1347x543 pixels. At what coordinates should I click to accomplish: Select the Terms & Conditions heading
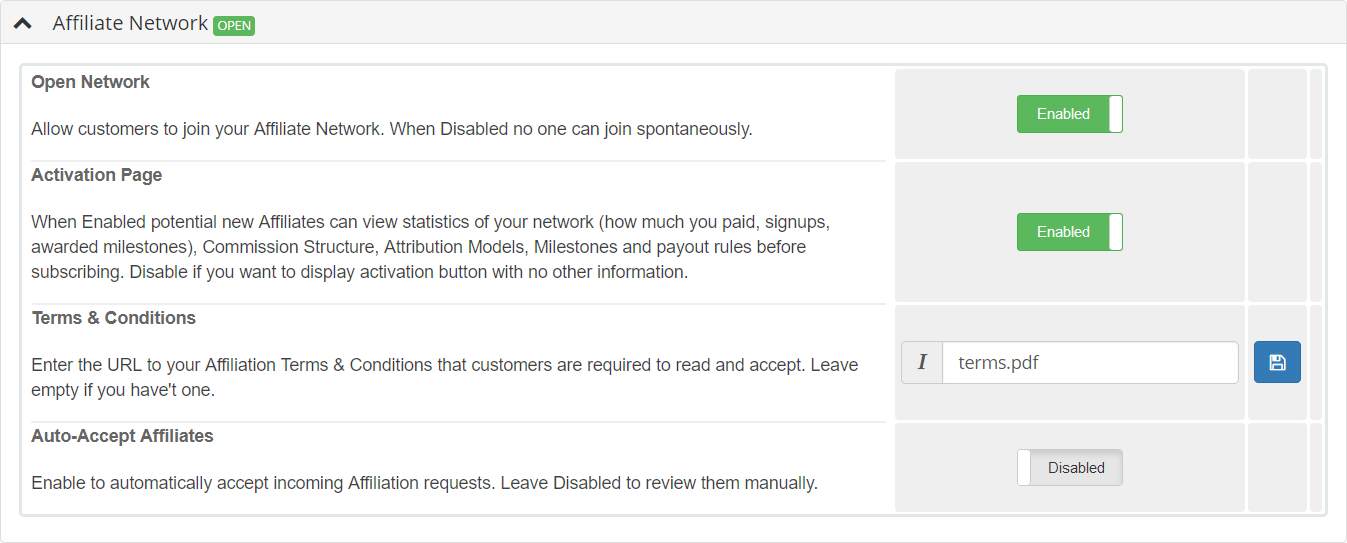click(113, 318)
